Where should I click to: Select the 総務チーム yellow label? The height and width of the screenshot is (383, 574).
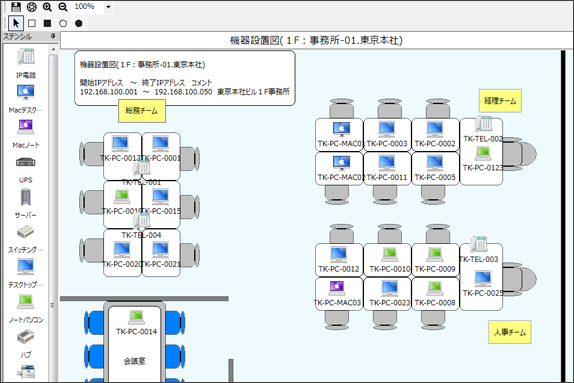pyautogui.click(x=142, y=111)
